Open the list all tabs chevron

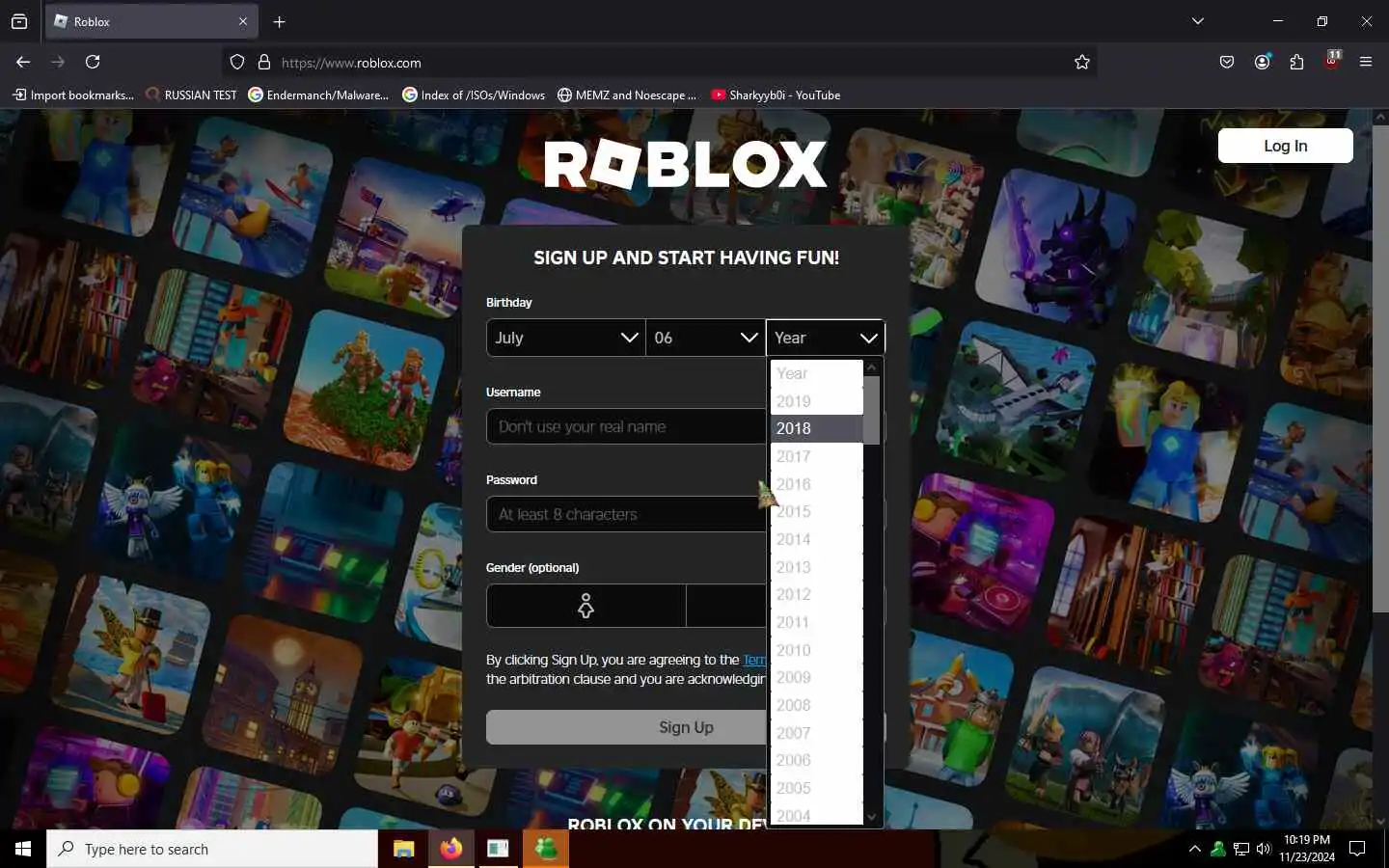[x=1198, y=21]
